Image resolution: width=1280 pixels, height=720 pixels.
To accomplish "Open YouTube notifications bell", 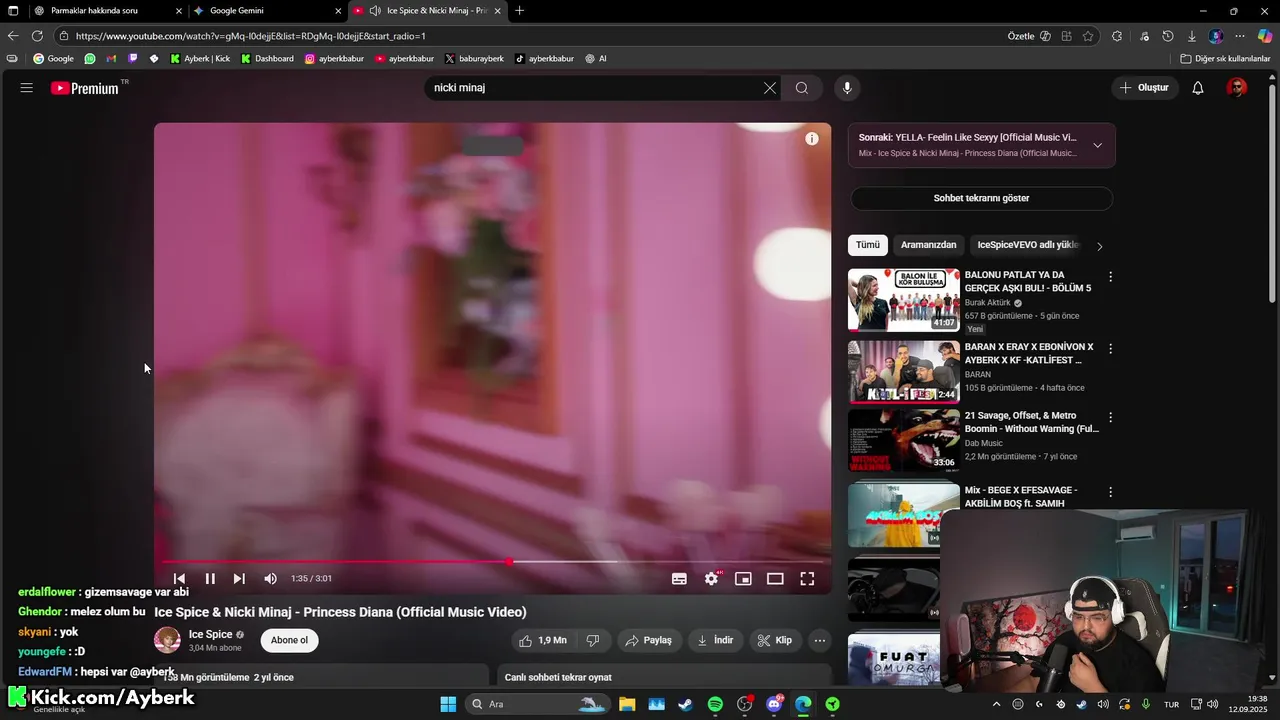I will tap(1198, 88).
